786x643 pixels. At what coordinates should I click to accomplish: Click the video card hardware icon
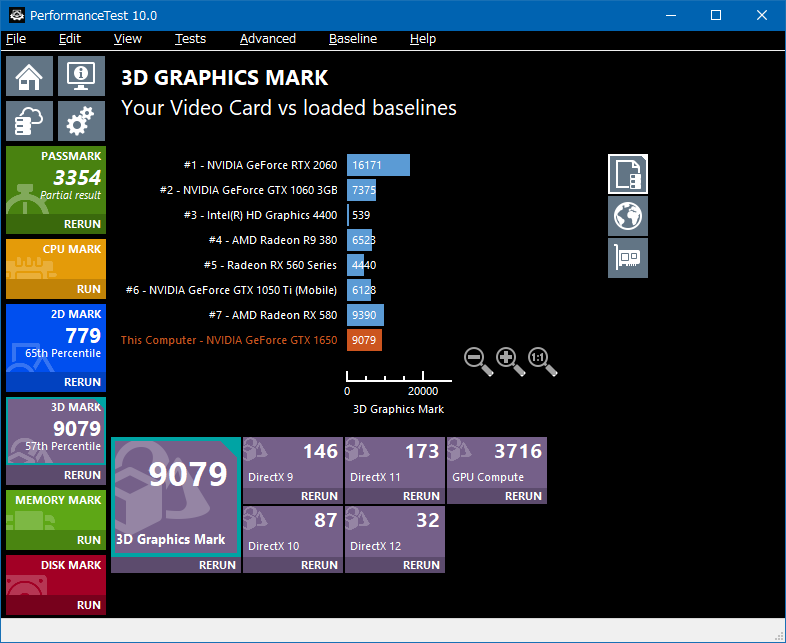(628, 257)
